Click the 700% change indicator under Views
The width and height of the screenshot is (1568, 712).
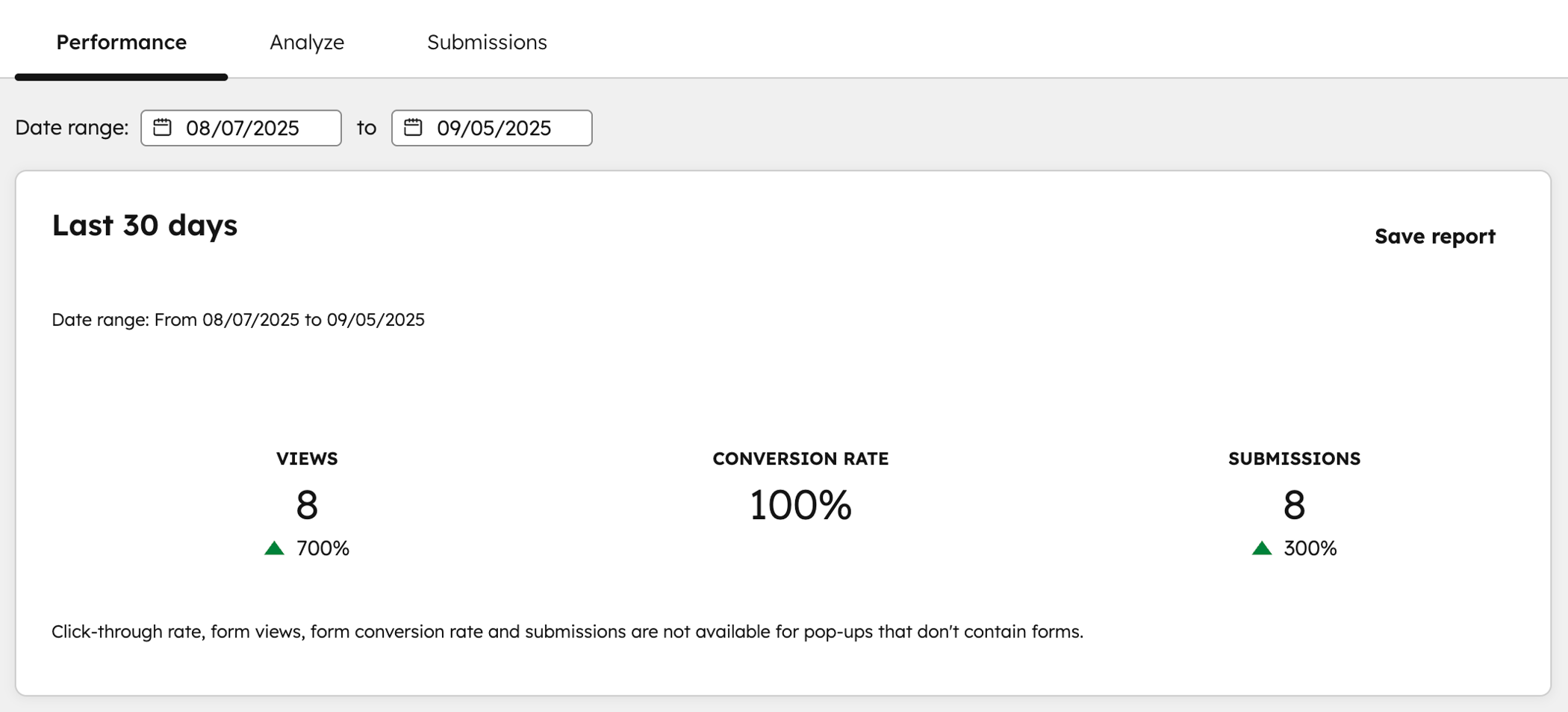(322, 548)
